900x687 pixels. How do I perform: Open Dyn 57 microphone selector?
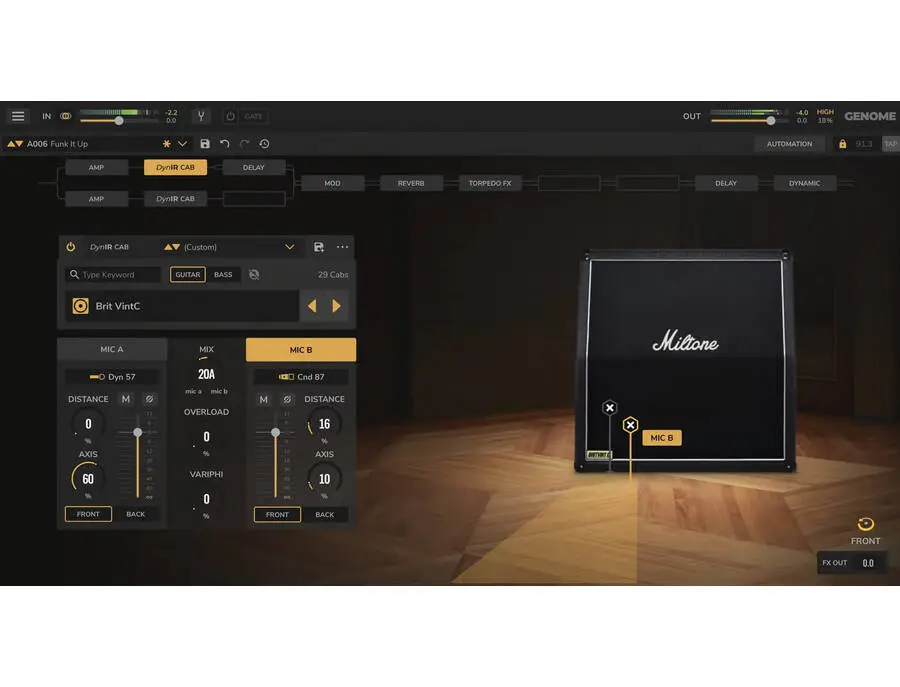[x=112, y=377]
